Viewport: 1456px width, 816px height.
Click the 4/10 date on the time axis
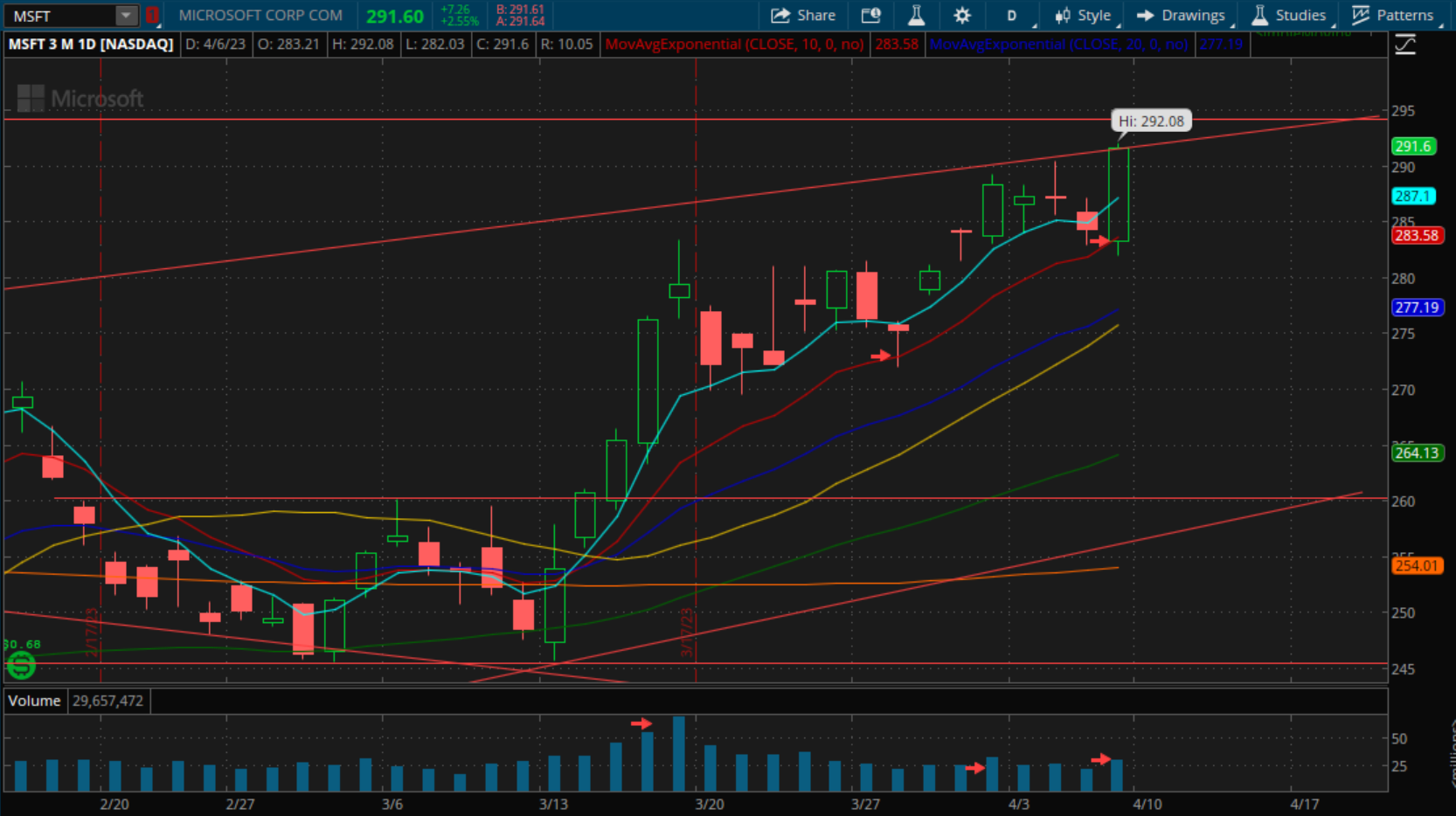[x=1147, y=804]
